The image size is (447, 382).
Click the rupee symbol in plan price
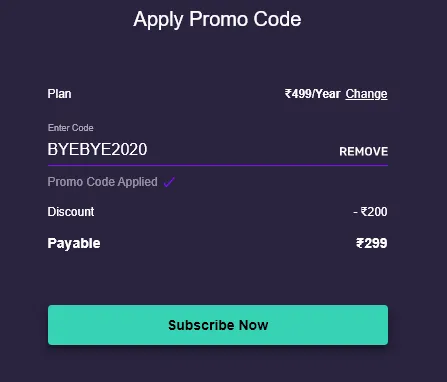(288, 94)
